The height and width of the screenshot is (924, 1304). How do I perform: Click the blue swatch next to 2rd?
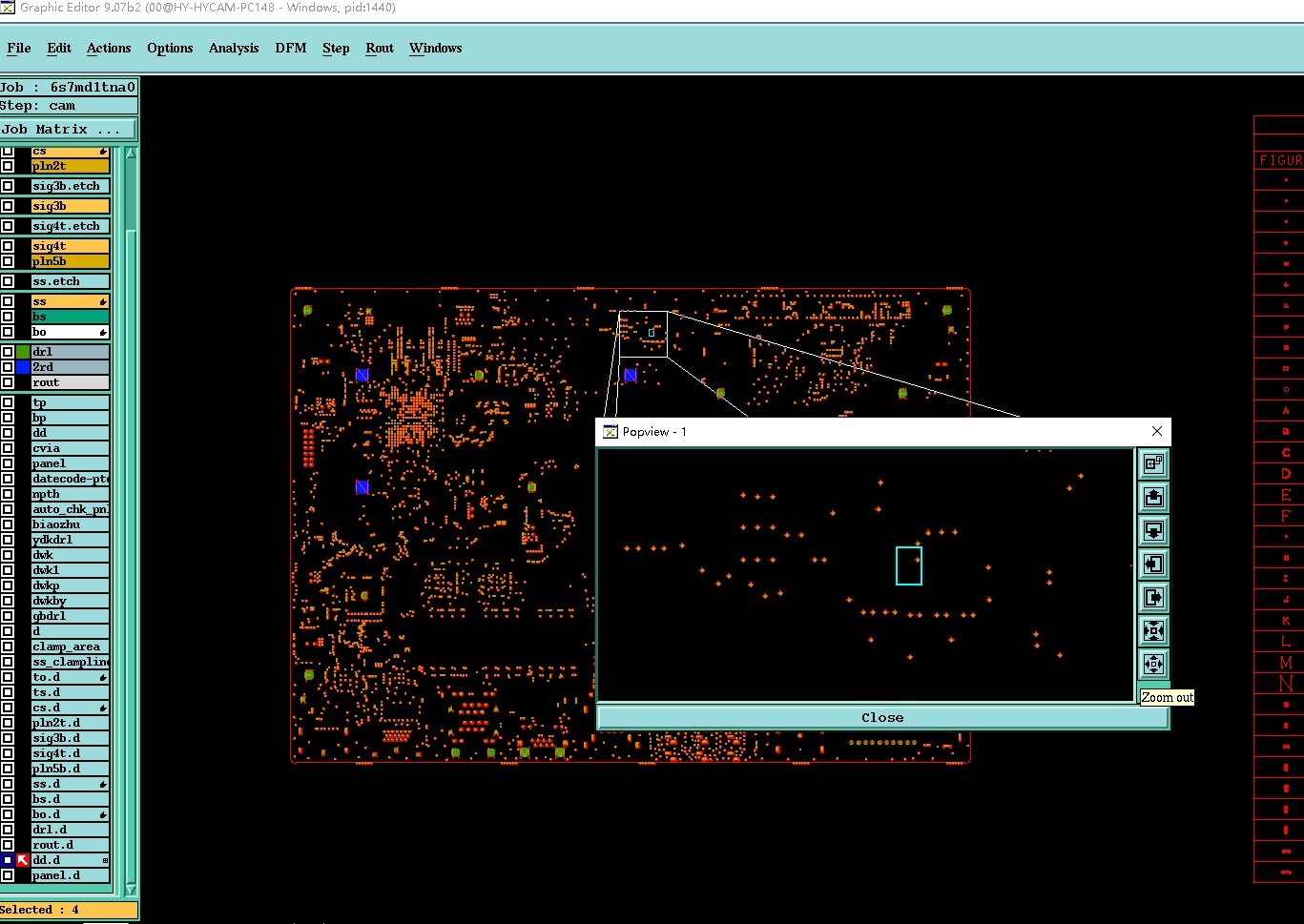coord(23,367)
